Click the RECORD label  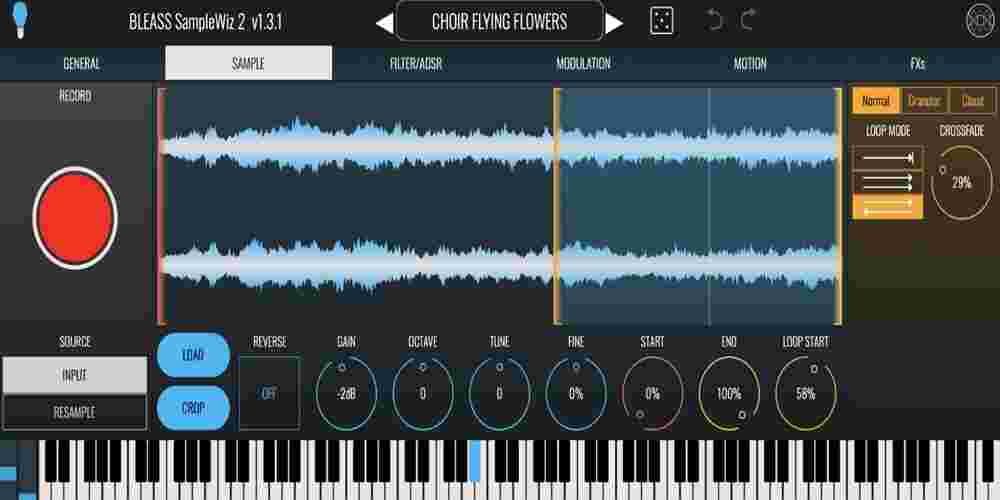[75, 96]
